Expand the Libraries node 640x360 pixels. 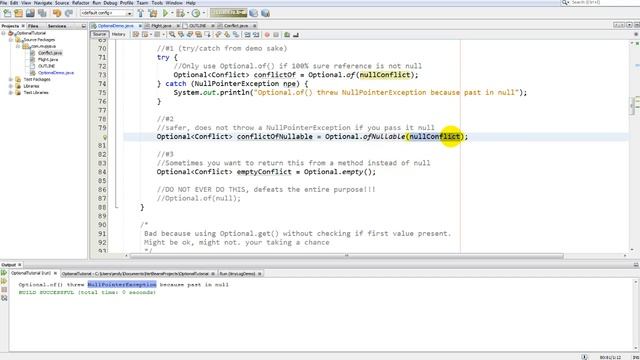tap(11, 86)
